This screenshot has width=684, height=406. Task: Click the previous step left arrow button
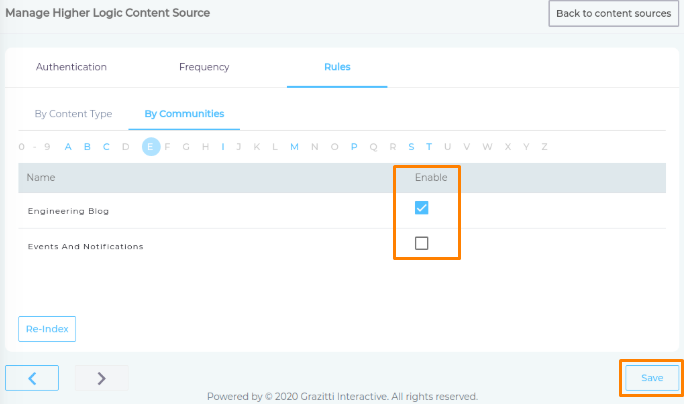tap(32, 378)
